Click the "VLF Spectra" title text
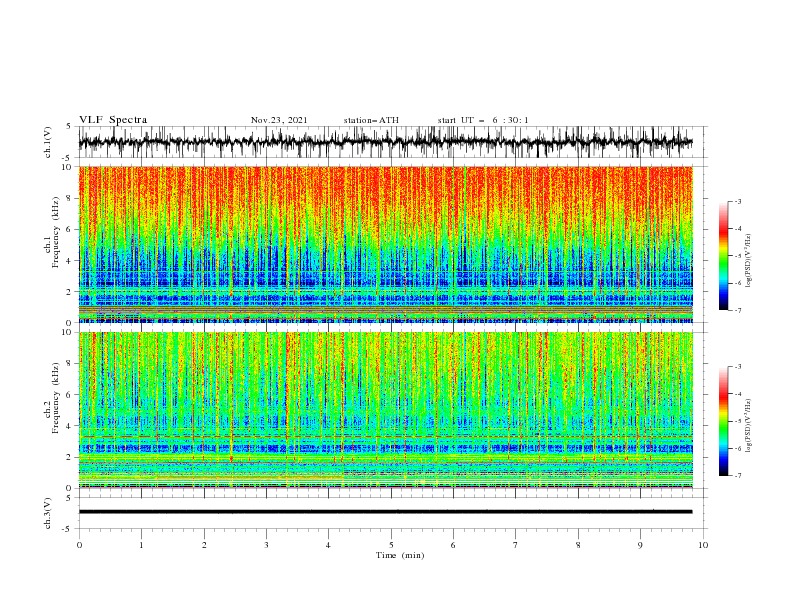Viewport: 792px width, 612px height. point(113,120)
